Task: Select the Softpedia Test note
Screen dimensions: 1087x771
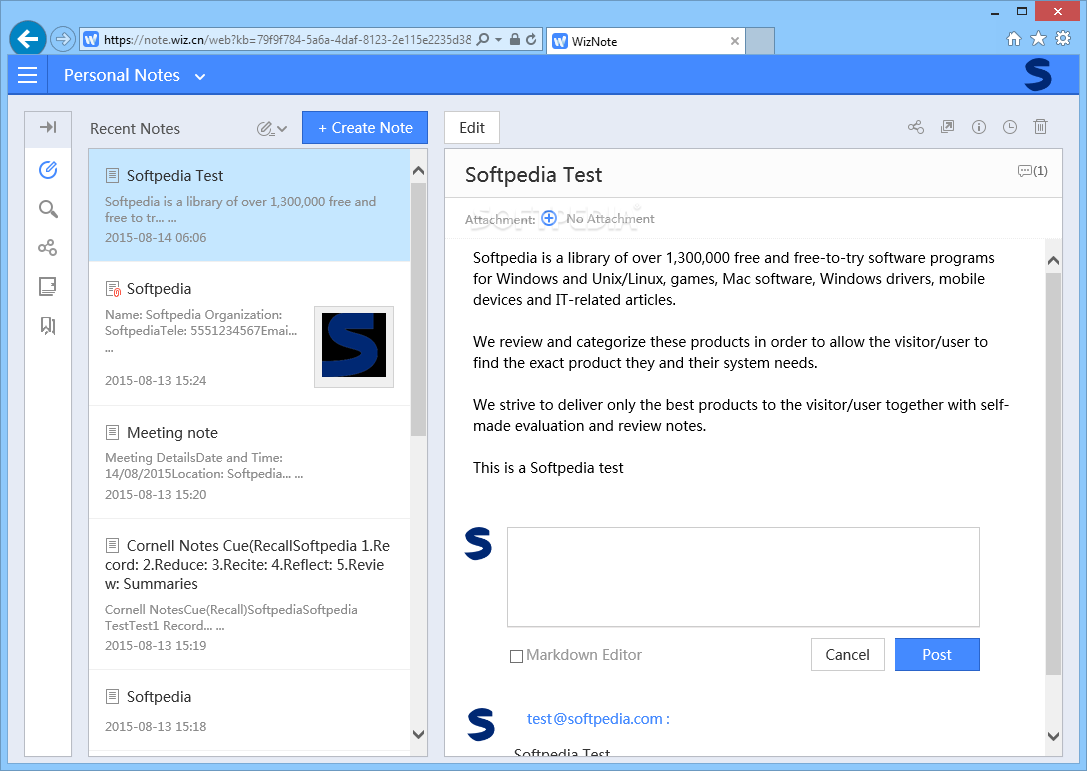Action: click(x=250, y=205)
